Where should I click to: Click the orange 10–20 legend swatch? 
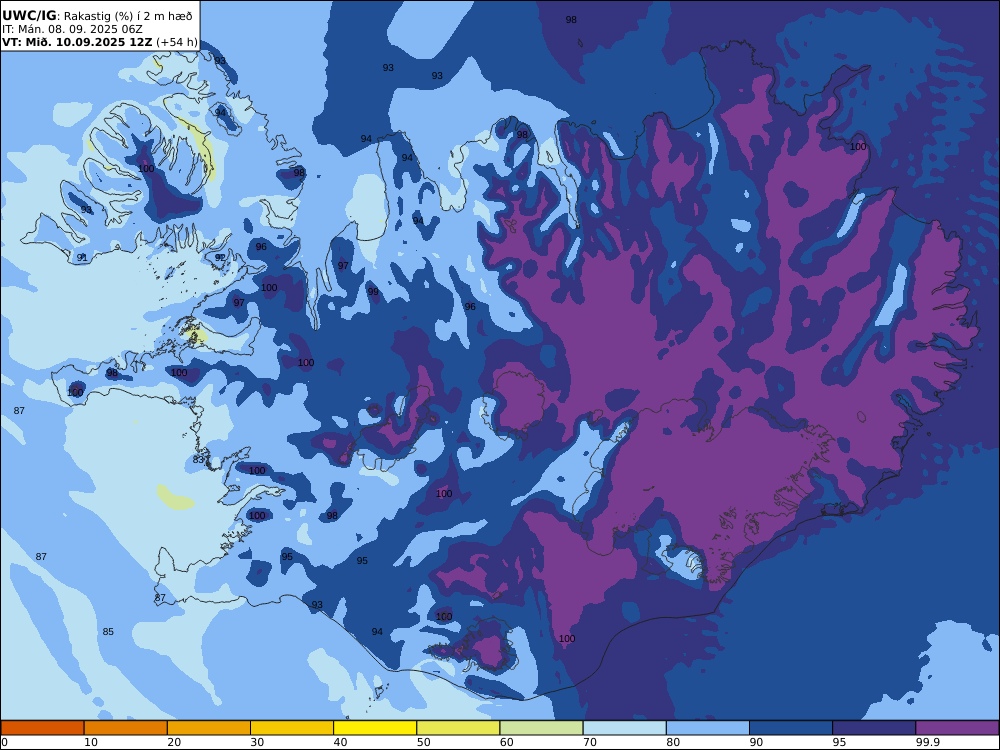(x=126, y=728)
